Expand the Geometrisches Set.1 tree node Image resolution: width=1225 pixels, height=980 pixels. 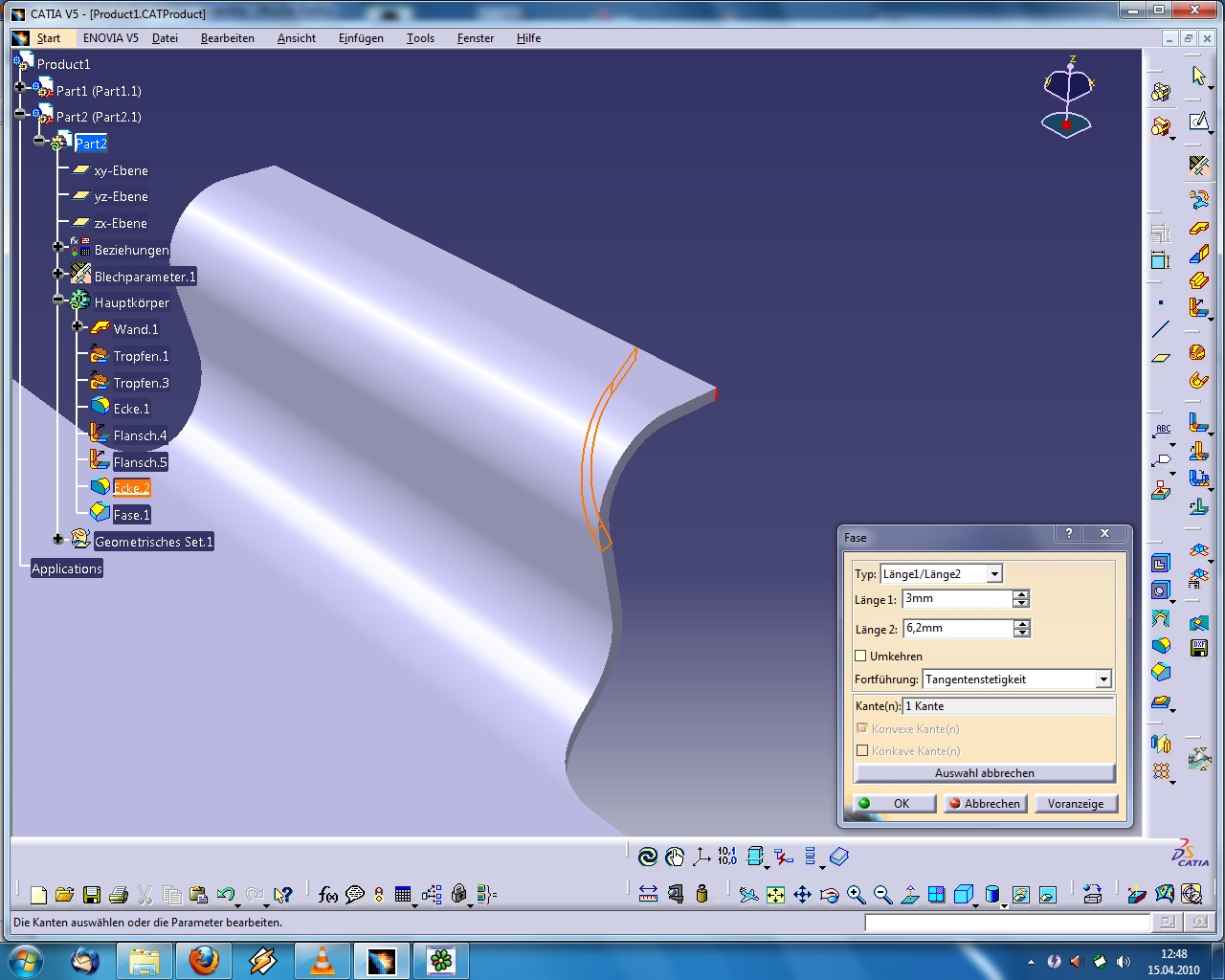(x=58, y=540)
